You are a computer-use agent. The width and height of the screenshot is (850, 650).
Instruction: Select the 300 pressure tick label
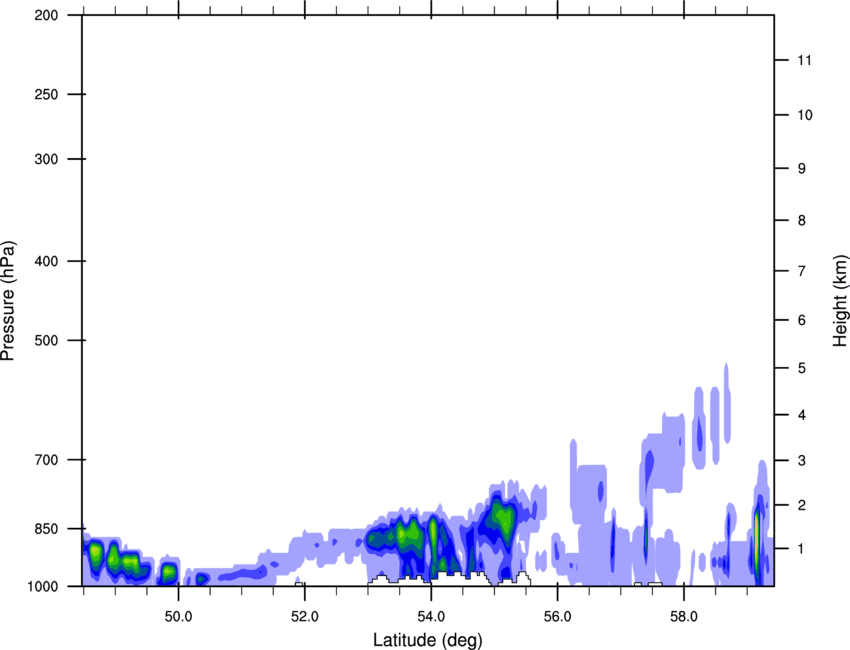click(46, 159)
